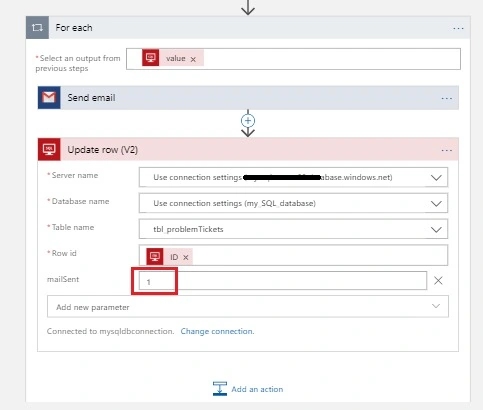The width and height of the screenshot is (483, 410).
Task: Click the Database name label
Action: click(x=80, y=201)
